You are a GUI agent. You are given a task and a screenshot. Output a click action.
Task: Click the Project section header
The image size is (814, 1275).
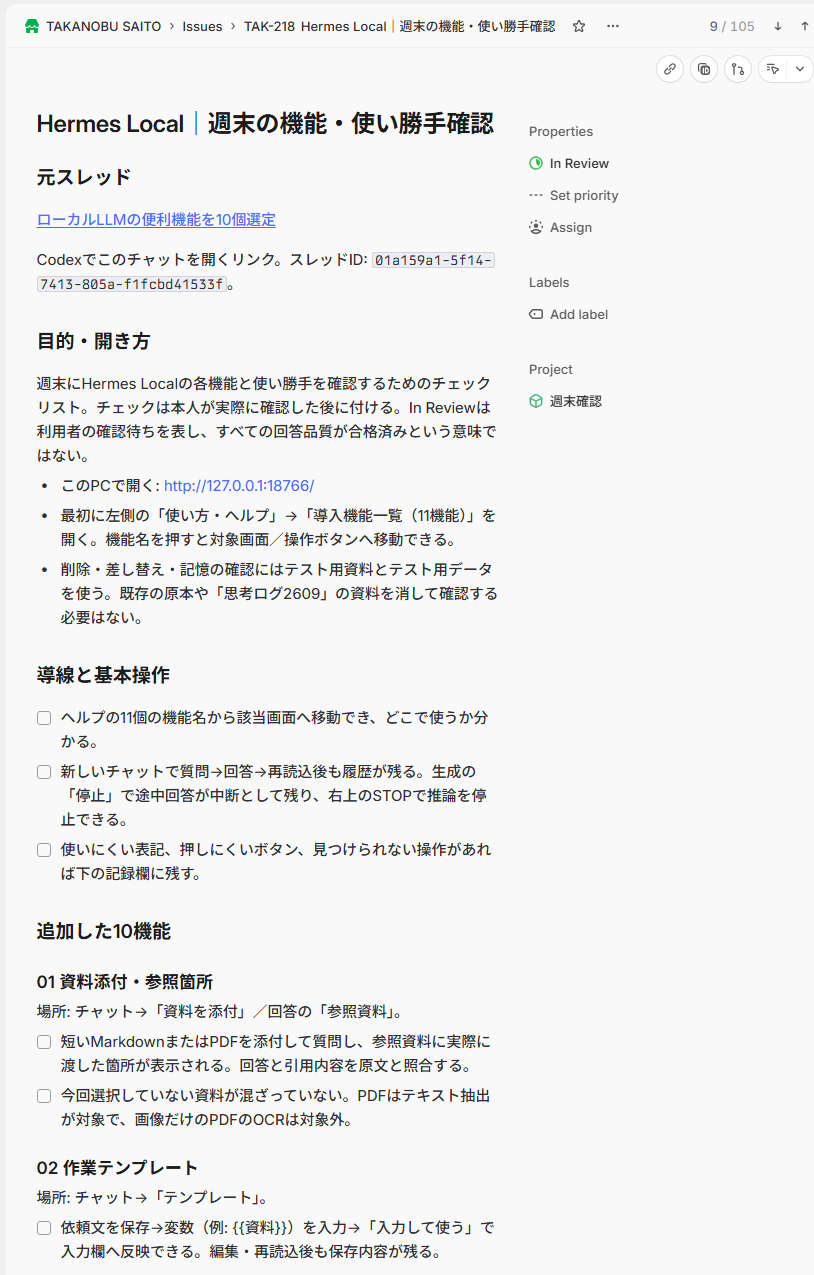[x=551, y=369]
